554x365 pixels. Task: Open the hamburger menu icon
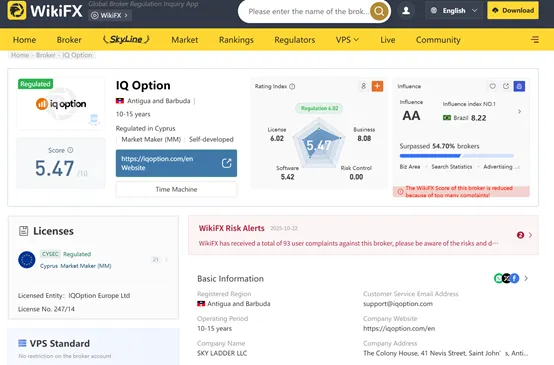tap(535, 40)
